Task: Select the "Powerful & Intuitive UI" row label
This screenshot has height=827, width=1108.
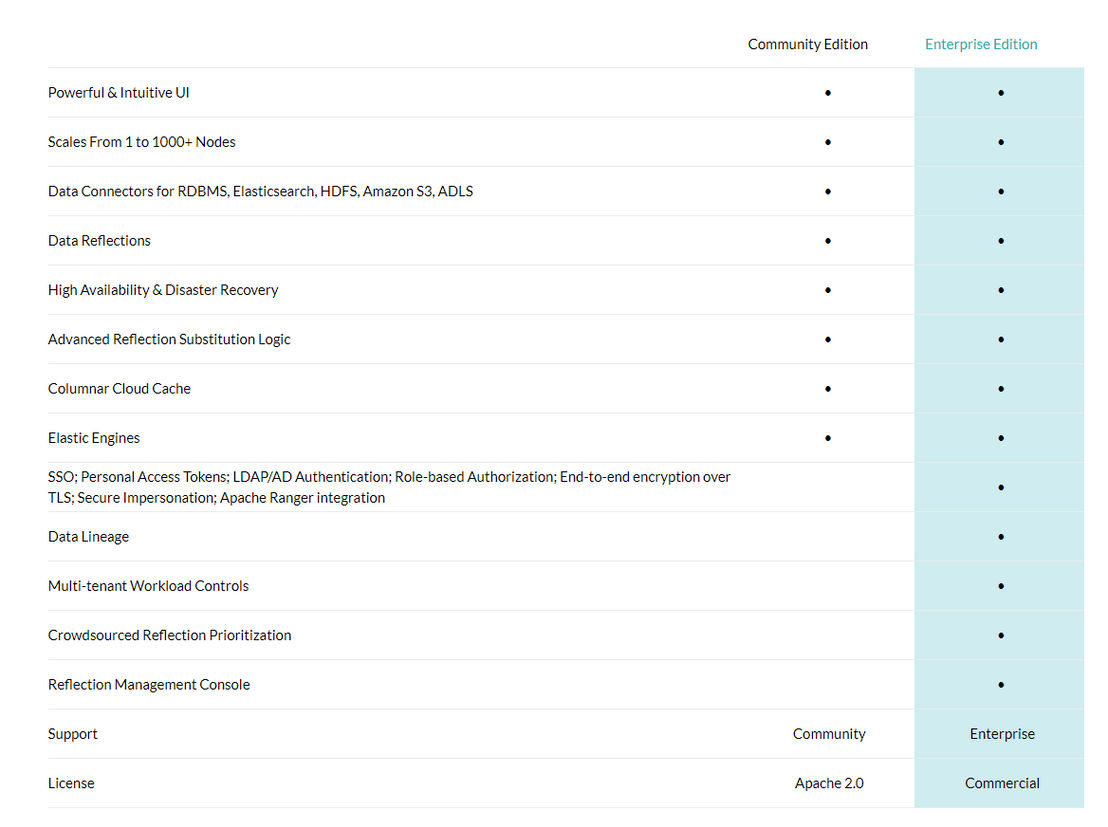Action: click(x=119, y=93)
